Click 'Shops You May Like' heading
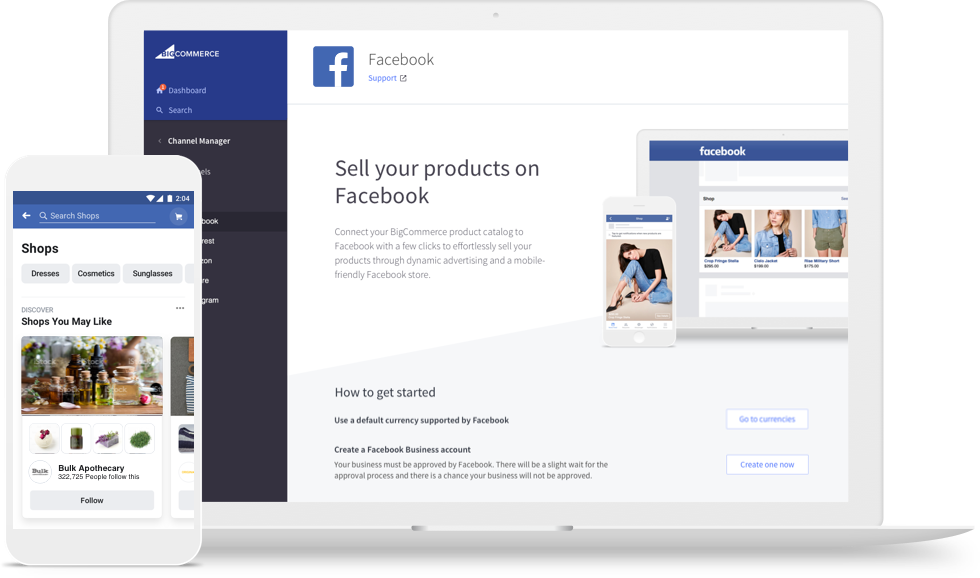980x578 pixels. click(x=66, y=321)
